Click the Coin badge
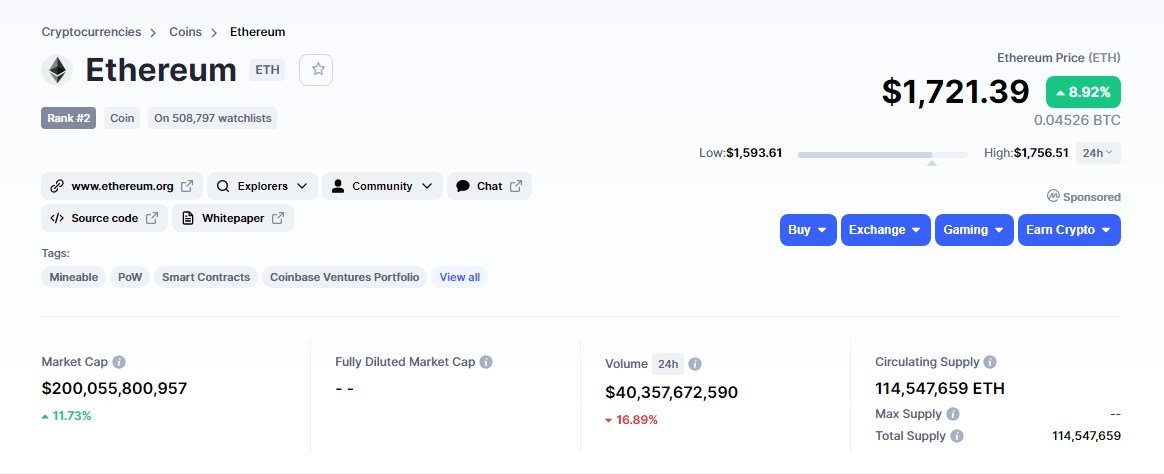This screenshot has height=474, width=1164. tap(122, 118)
